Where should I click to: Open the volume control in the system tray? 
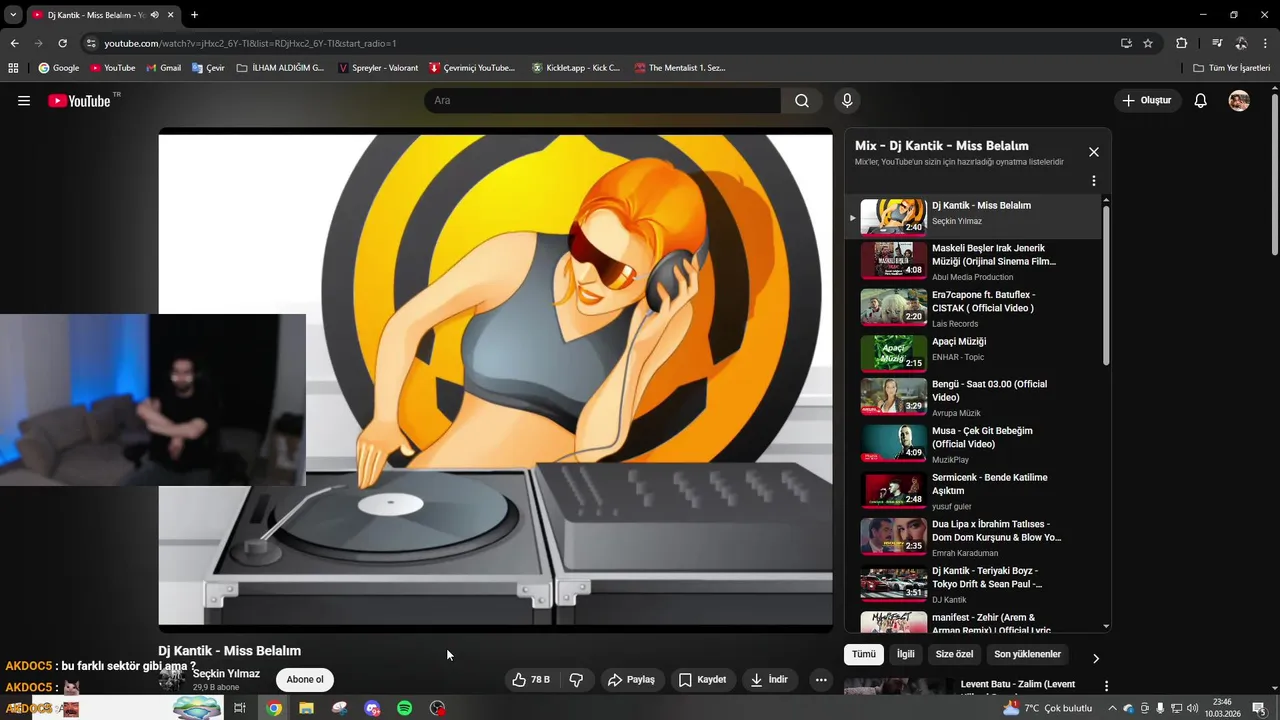pyautogui.click(x=1192, y=708)
